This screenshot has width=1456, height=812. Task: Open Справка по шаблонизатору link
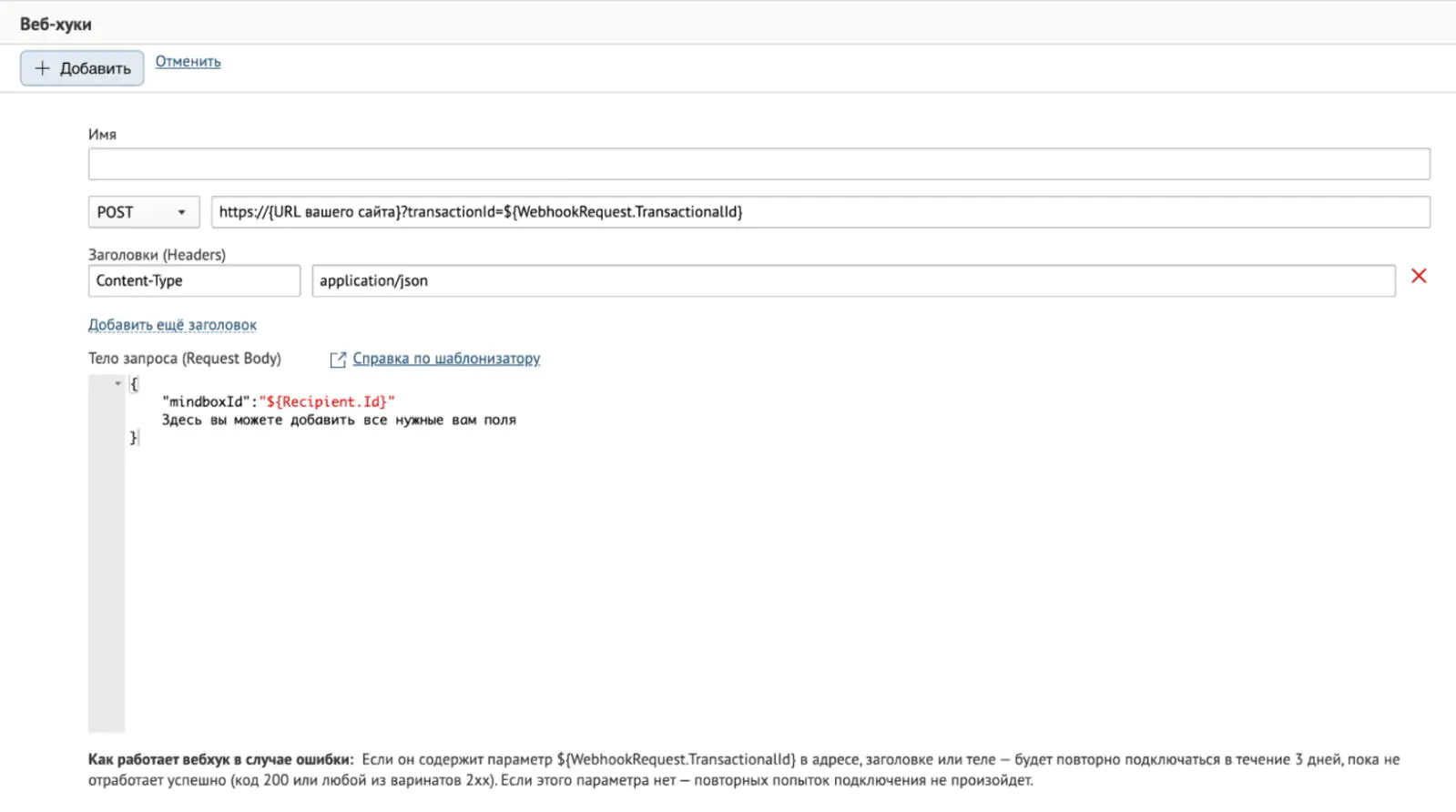point(446,359)
